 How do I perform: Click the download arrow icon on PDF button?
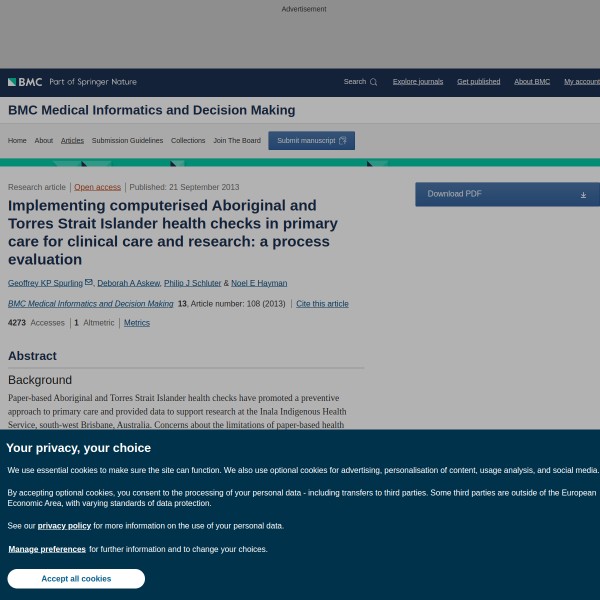pyautogui.click(x=583, y=194)
